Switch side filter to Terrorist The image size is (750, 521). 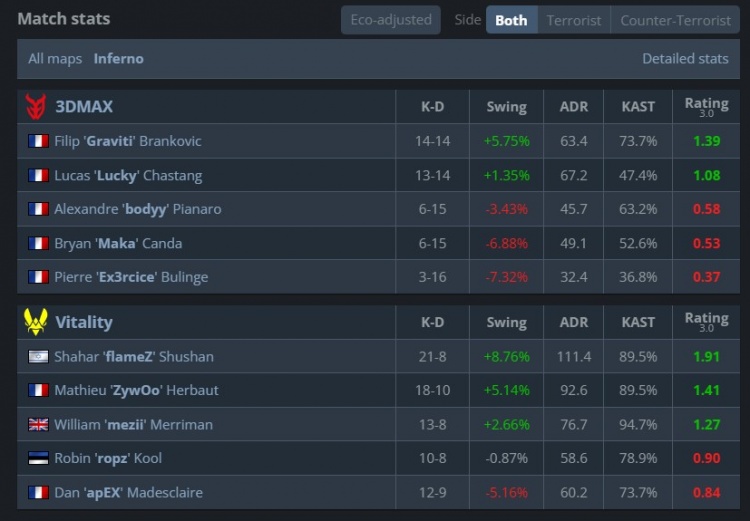(574, 20)
